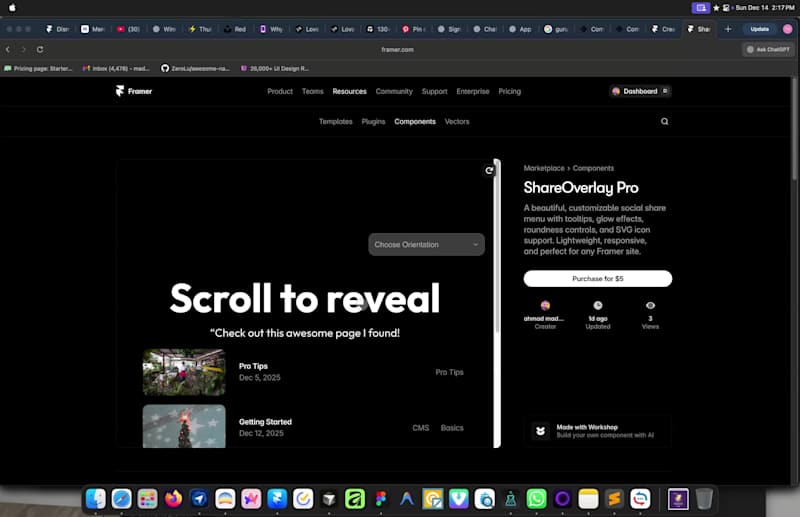Screen dimensions: 800x517
Task: Click the Made with Workshop banner
Action: pyautogui.click(x=597, y=431)
